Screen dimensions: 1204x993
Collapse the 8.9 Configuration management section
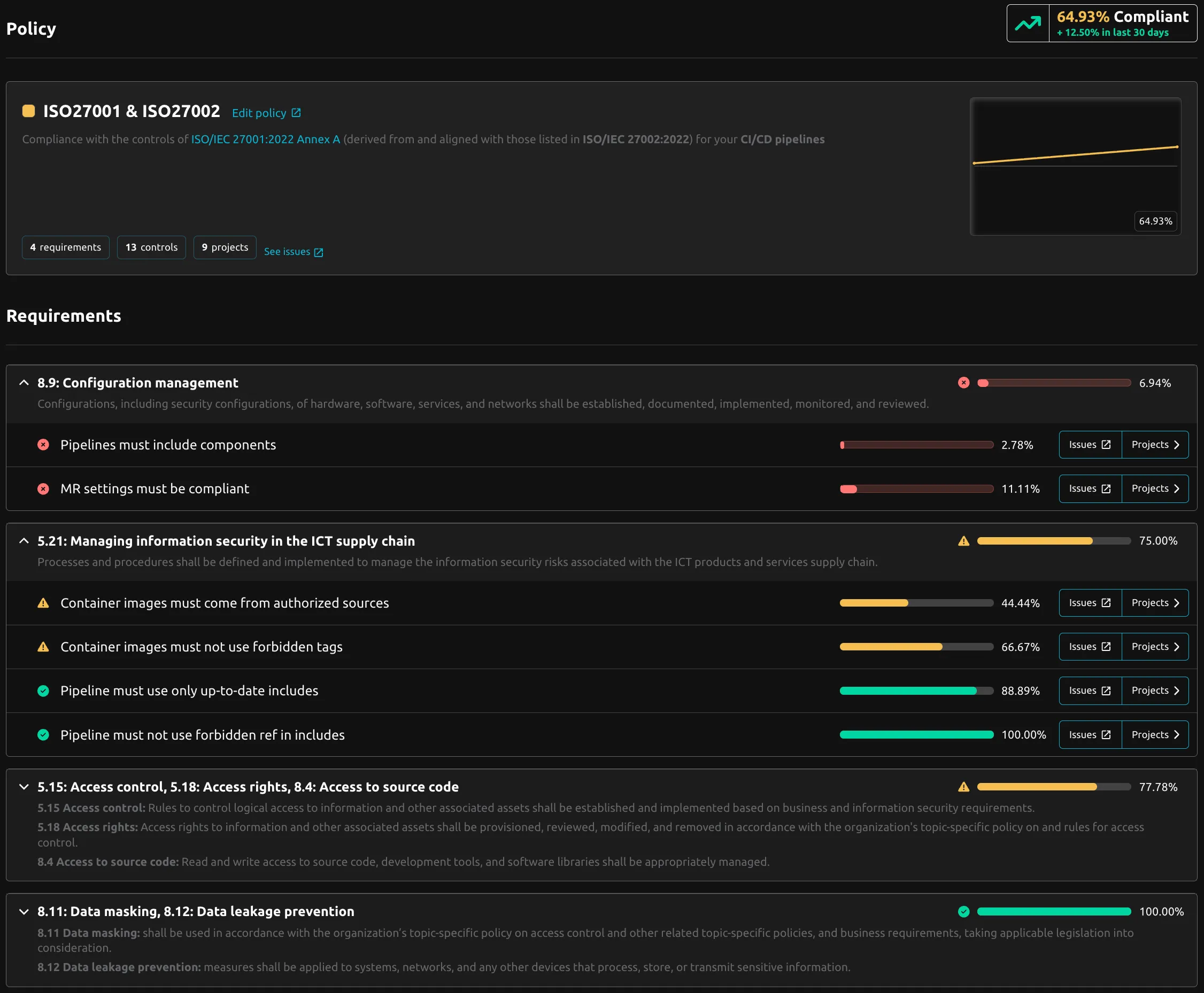(24, 383)
